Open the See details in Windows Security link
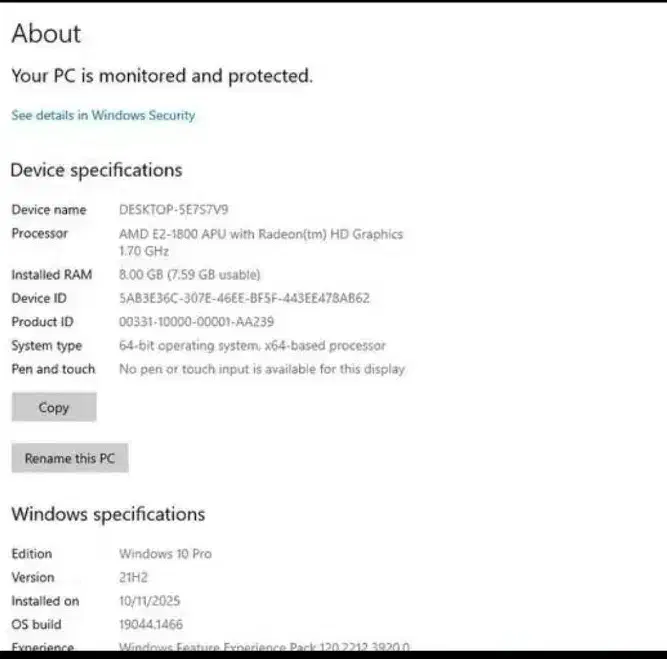 tap(103, 115)
